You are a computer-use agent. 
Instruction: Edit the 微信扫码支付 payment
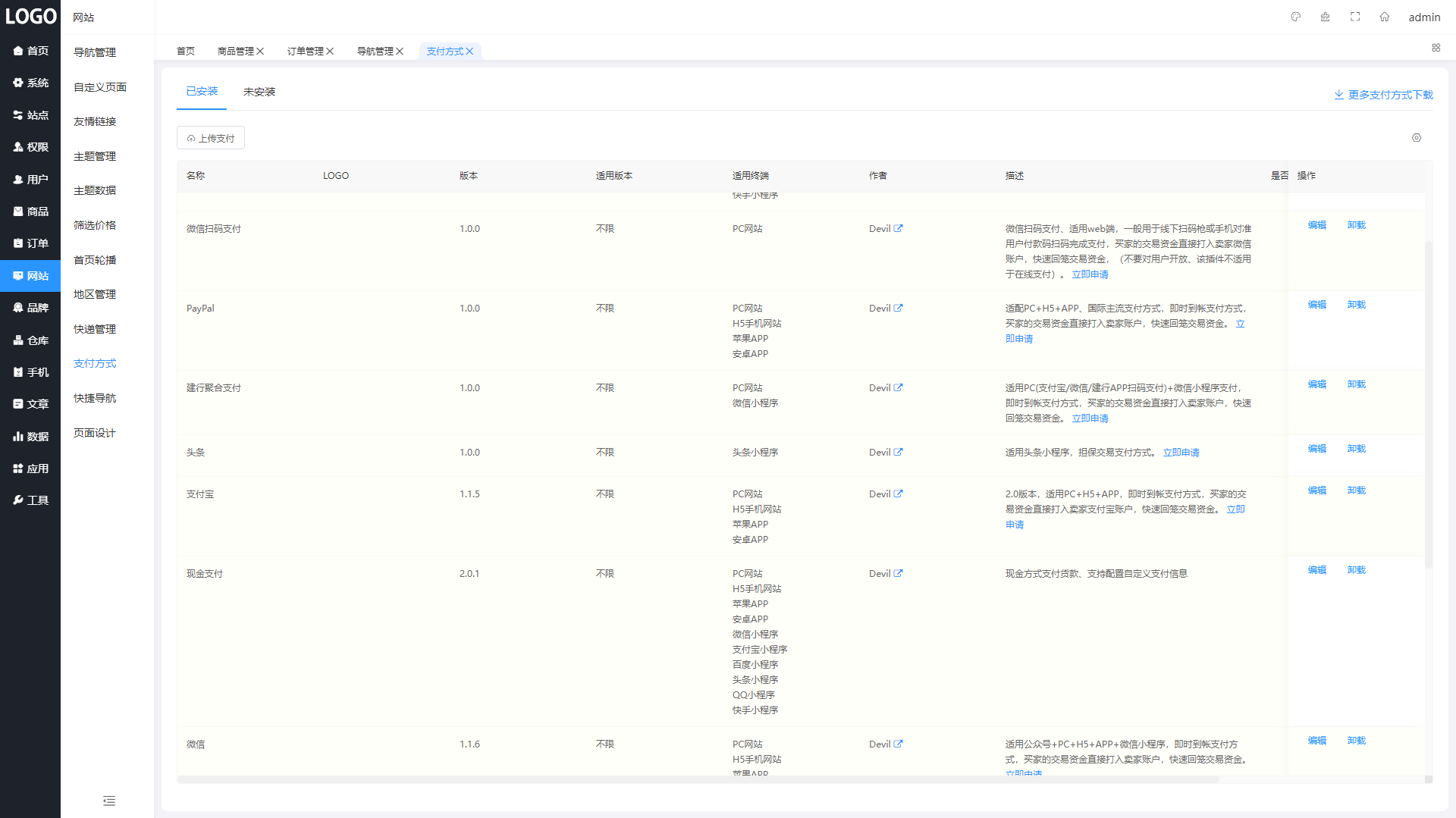(x=1317, y=225)
